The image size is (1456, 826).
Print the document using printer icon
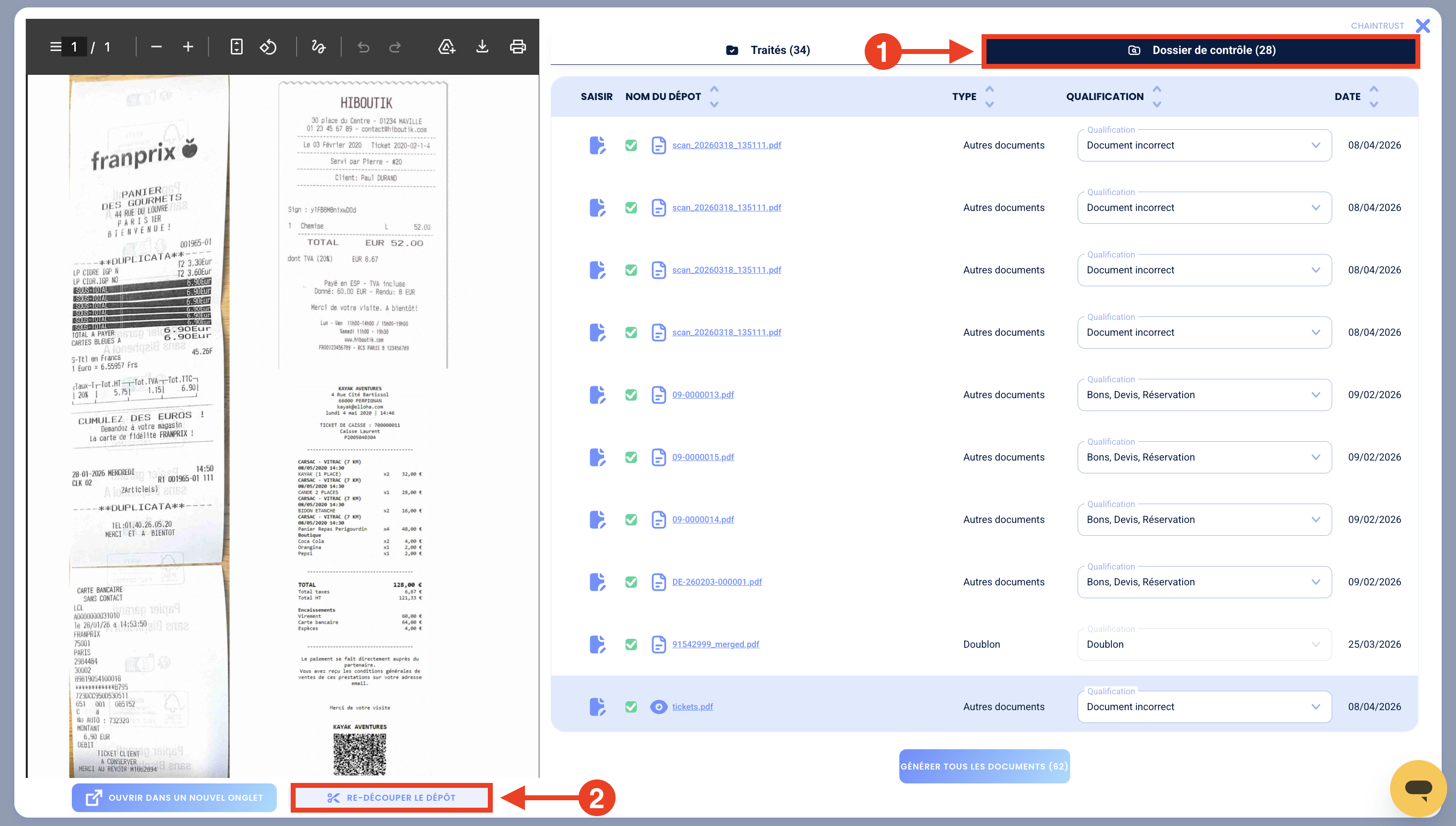518,47
